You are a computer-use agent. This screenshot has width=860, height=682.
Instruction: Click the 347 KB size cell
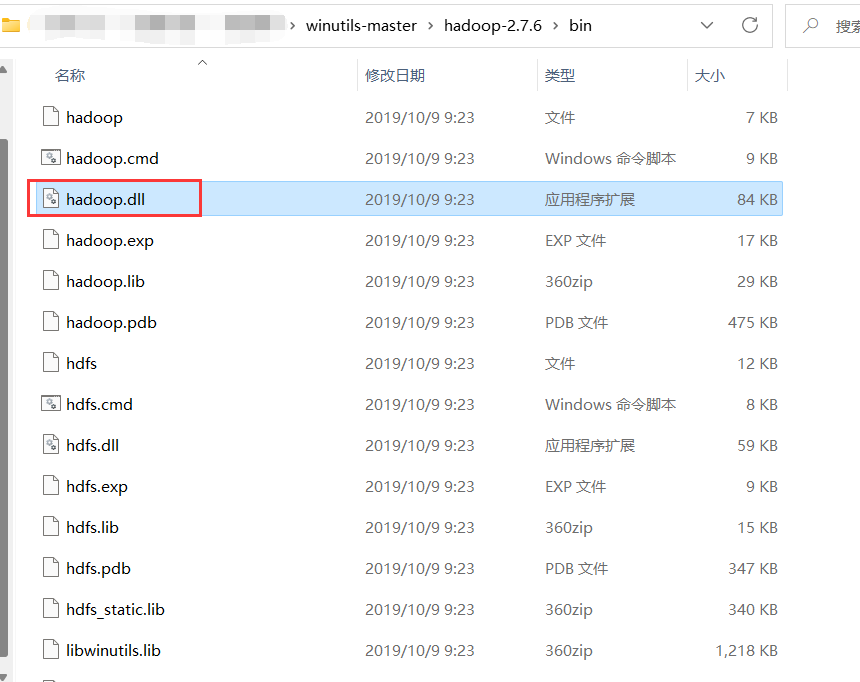pyautogui.click(x=752, y=568)
